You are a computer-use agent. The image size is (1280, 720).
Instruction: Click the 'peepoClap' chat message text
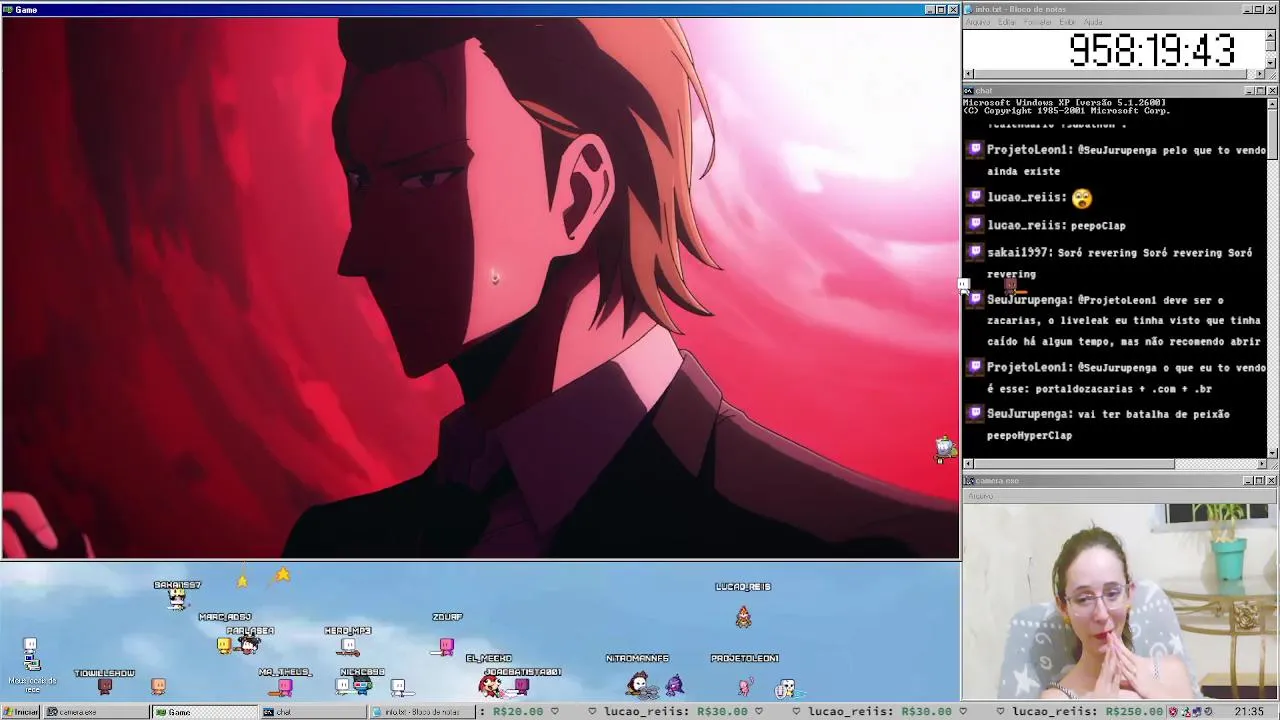click(x=1097, y=226)
